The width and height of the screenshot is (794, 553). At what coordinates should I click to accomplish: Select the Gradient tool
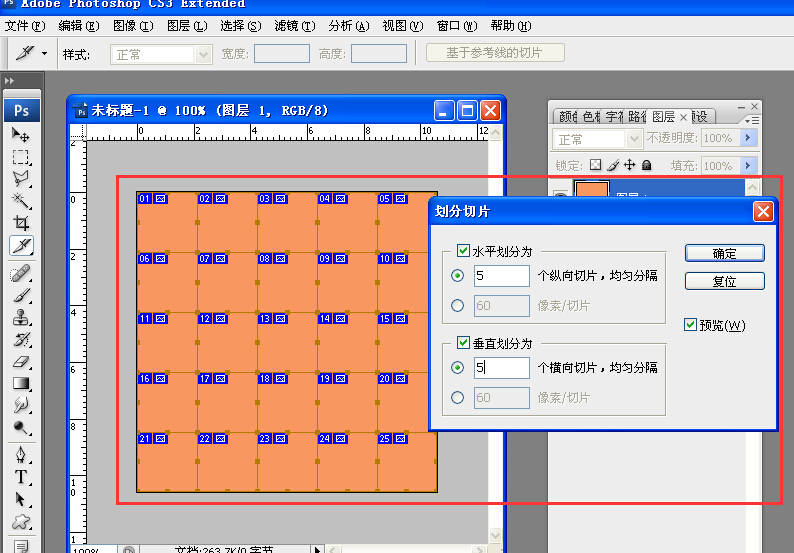21,384
